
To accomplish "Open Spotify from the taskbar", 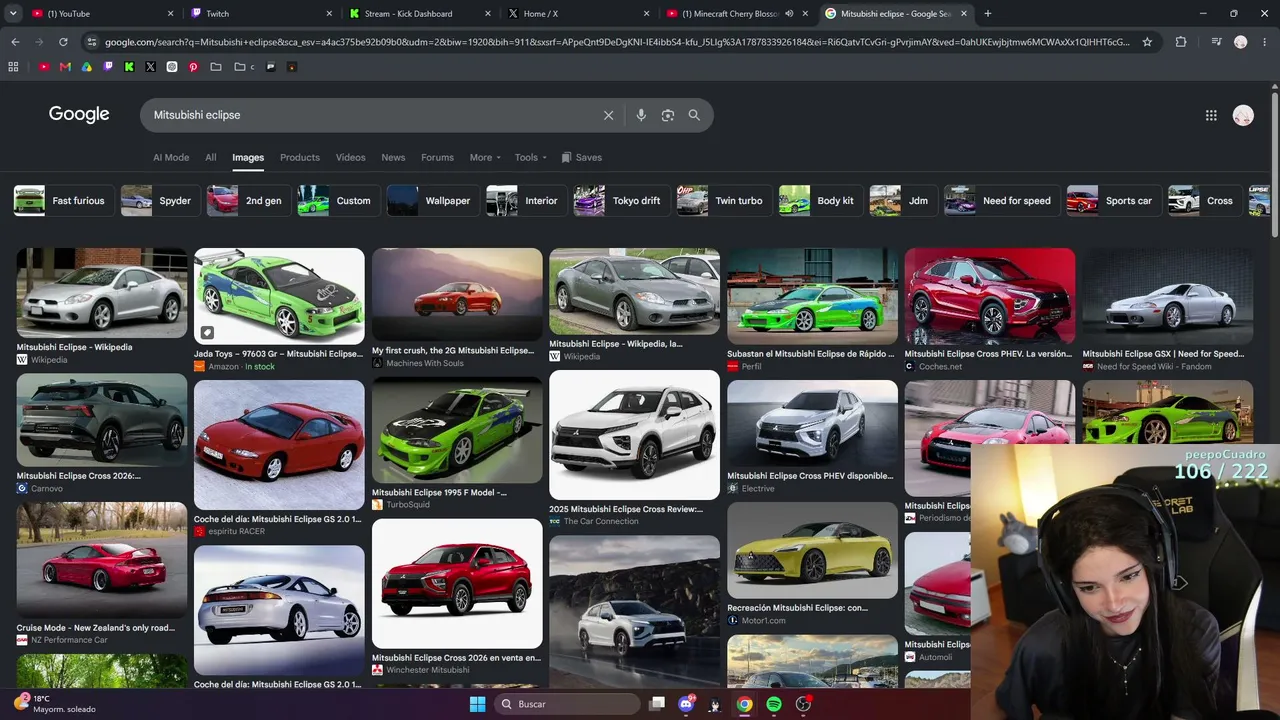I will tap(774, 704).
